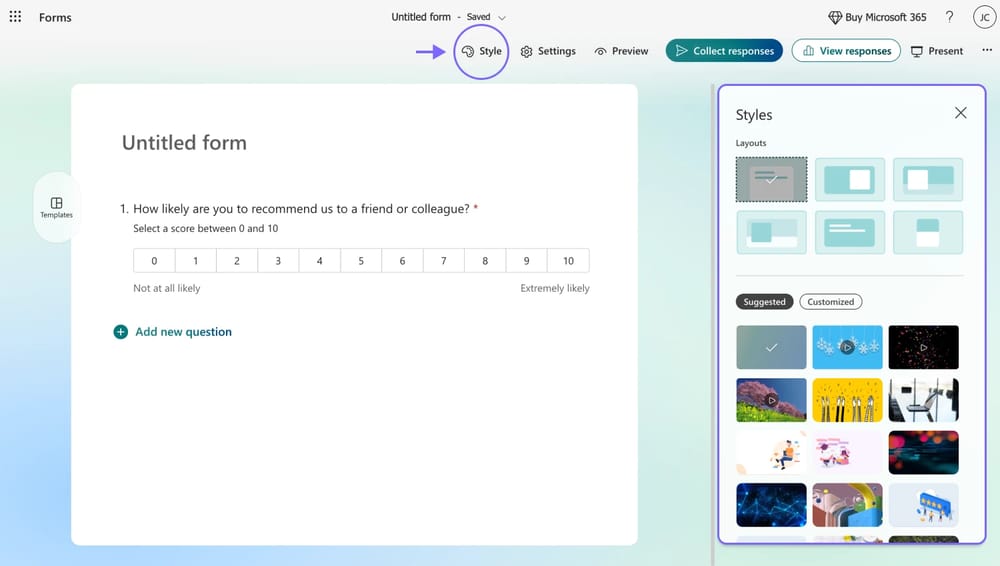Click the View responses button

coord(846,51)
